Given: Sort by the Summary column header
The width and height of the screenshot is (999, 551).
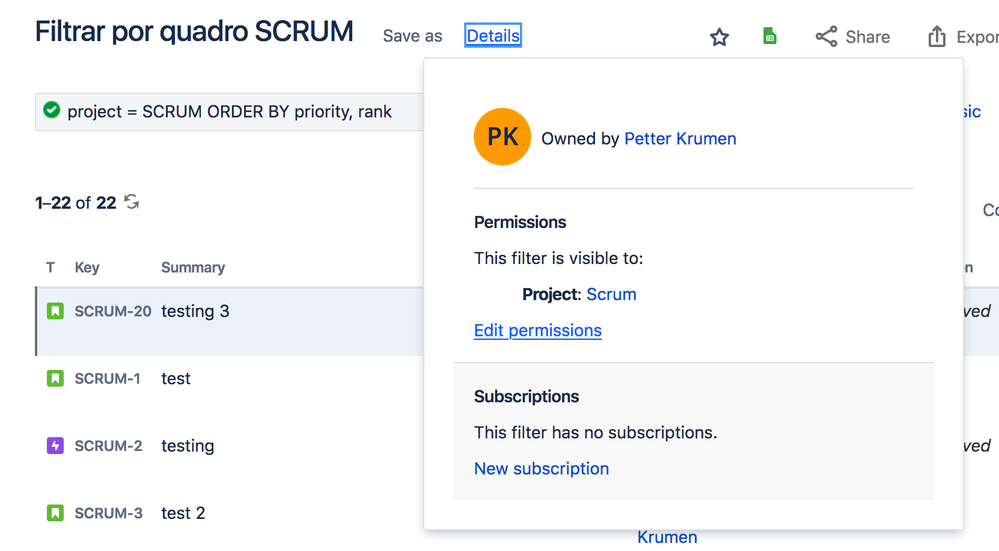Looking at the screenshot, I should (193, 268).
